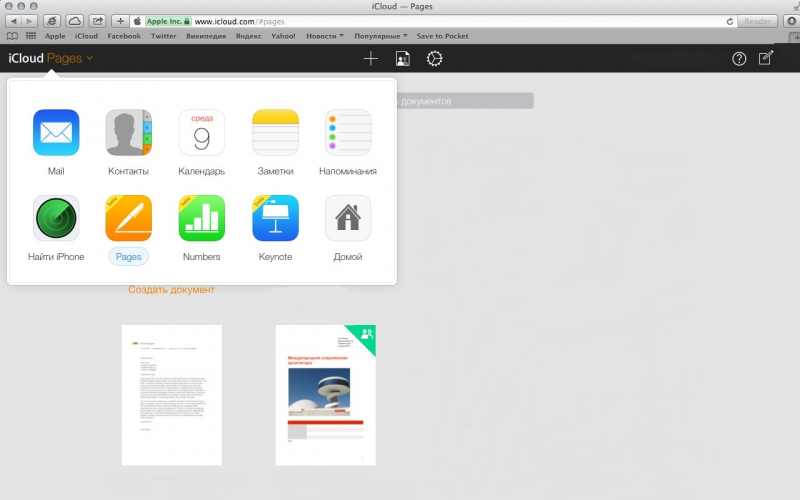Open the Facebook bookmark

pyautogui.click(x=124, y=36)
